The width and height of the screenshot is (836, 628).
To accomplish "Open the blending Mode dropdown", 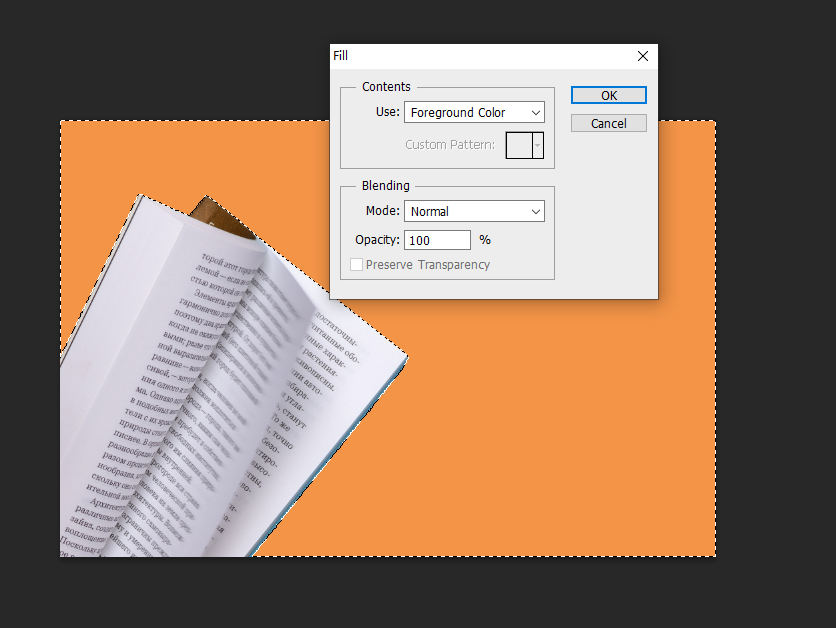I will (x=474, y=211).
